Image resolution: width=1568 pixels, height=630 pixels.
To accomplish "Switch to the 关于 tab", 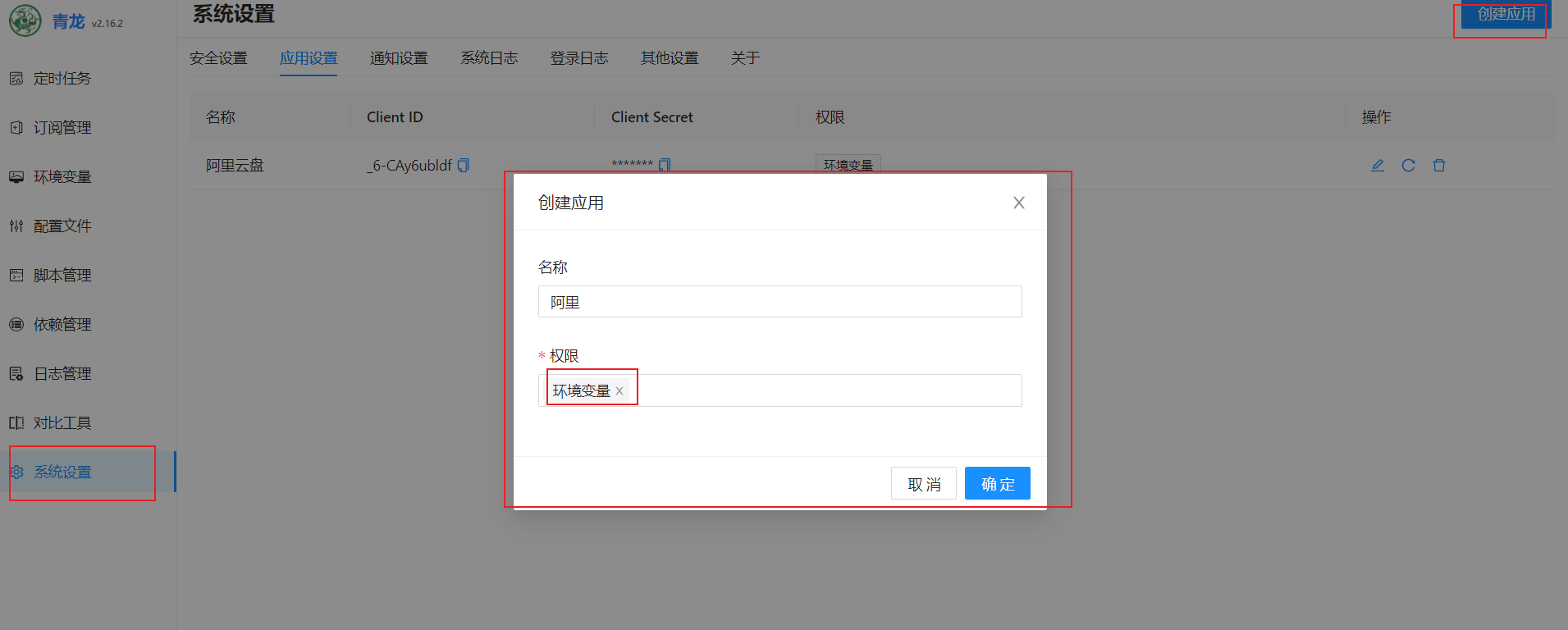I will pos(745,58).
